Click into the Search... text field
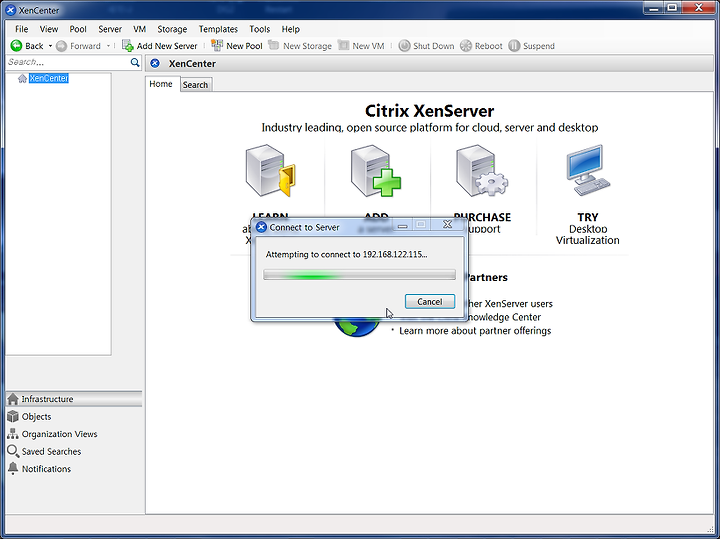720x539 pixels. 68,62
